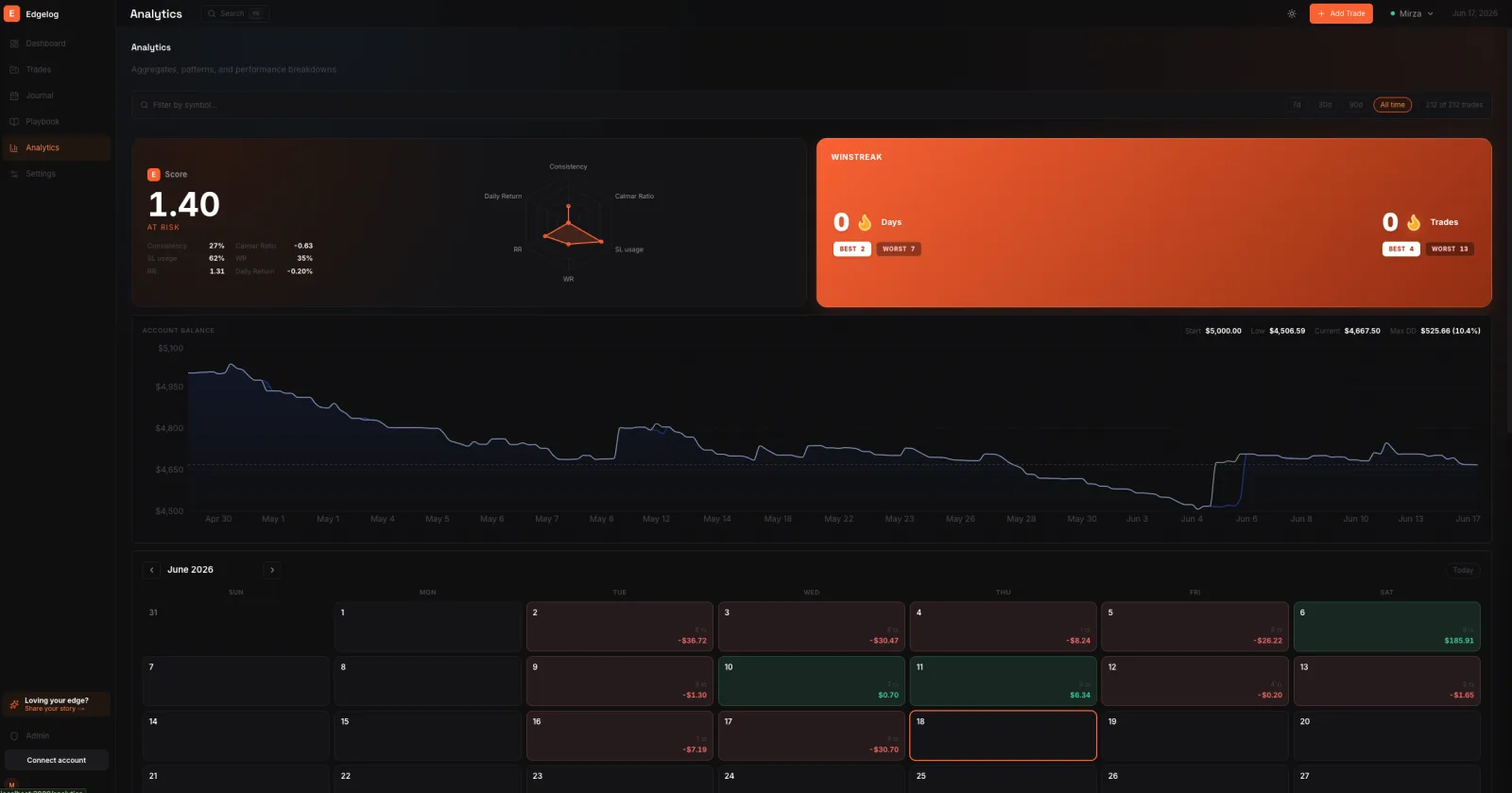Screen dimensions: 1512x793
Task: Open June 5 calendar day showing -$26.22
Action: click(1195, 627)
